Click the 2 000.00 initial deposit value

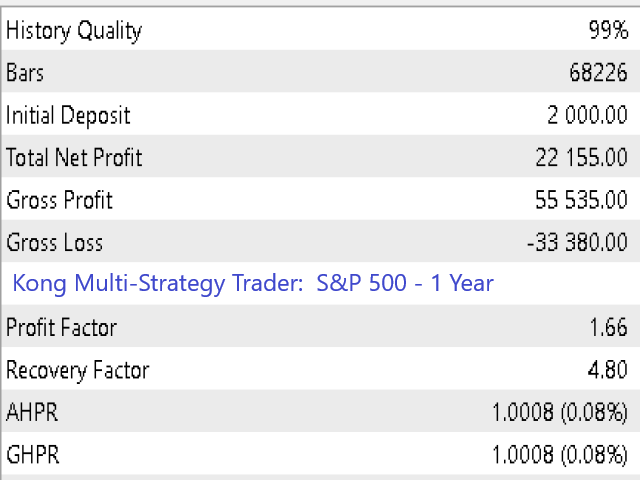pyautogui.click(x=587, y=116)
